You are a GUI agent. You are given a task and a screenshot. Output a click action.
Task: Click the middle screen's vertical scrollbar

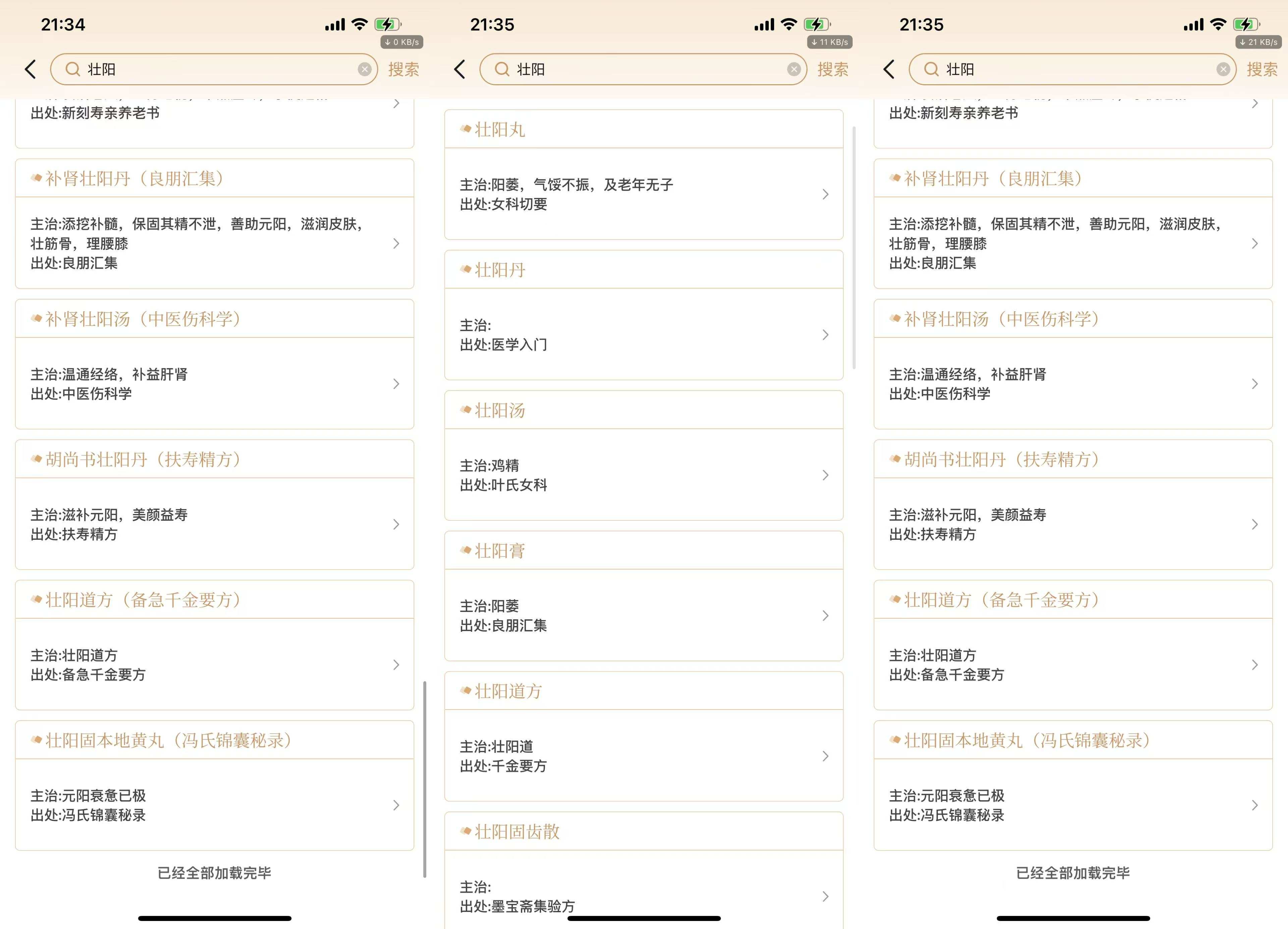point(854,247)
